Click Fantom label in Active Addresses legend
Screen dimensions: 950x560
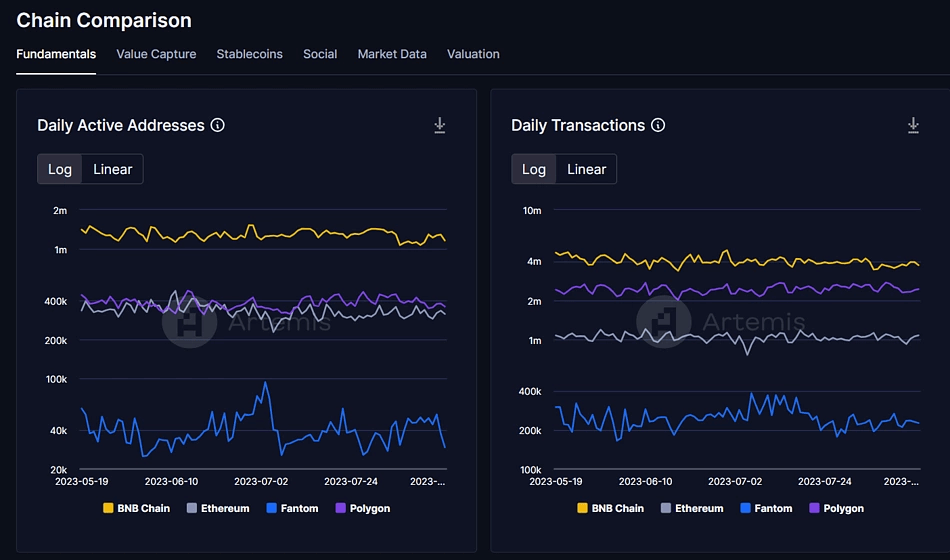point(299,508)
